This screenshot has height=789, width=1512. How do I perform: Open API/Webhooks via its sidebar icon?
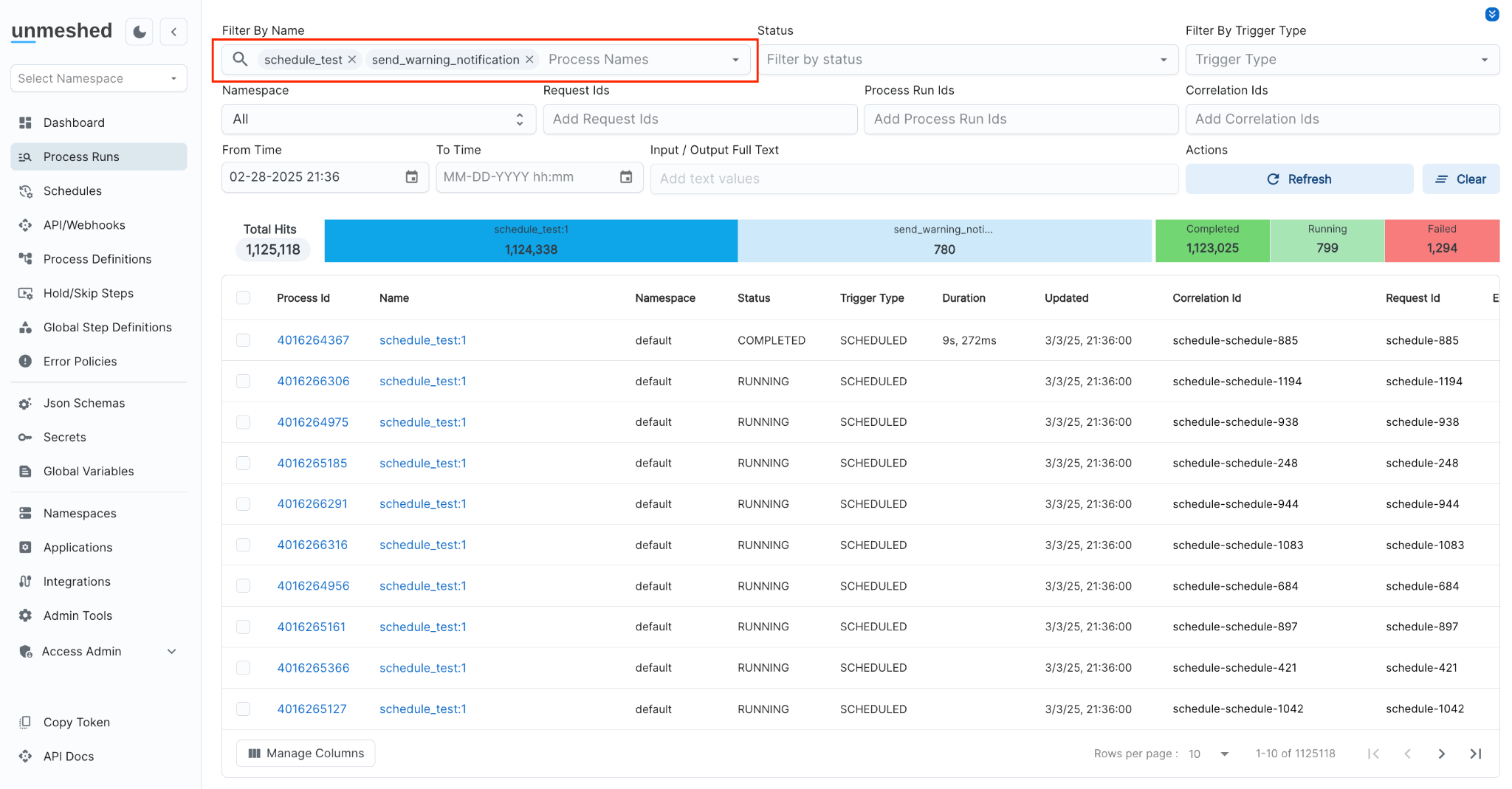tap(25, 225)
